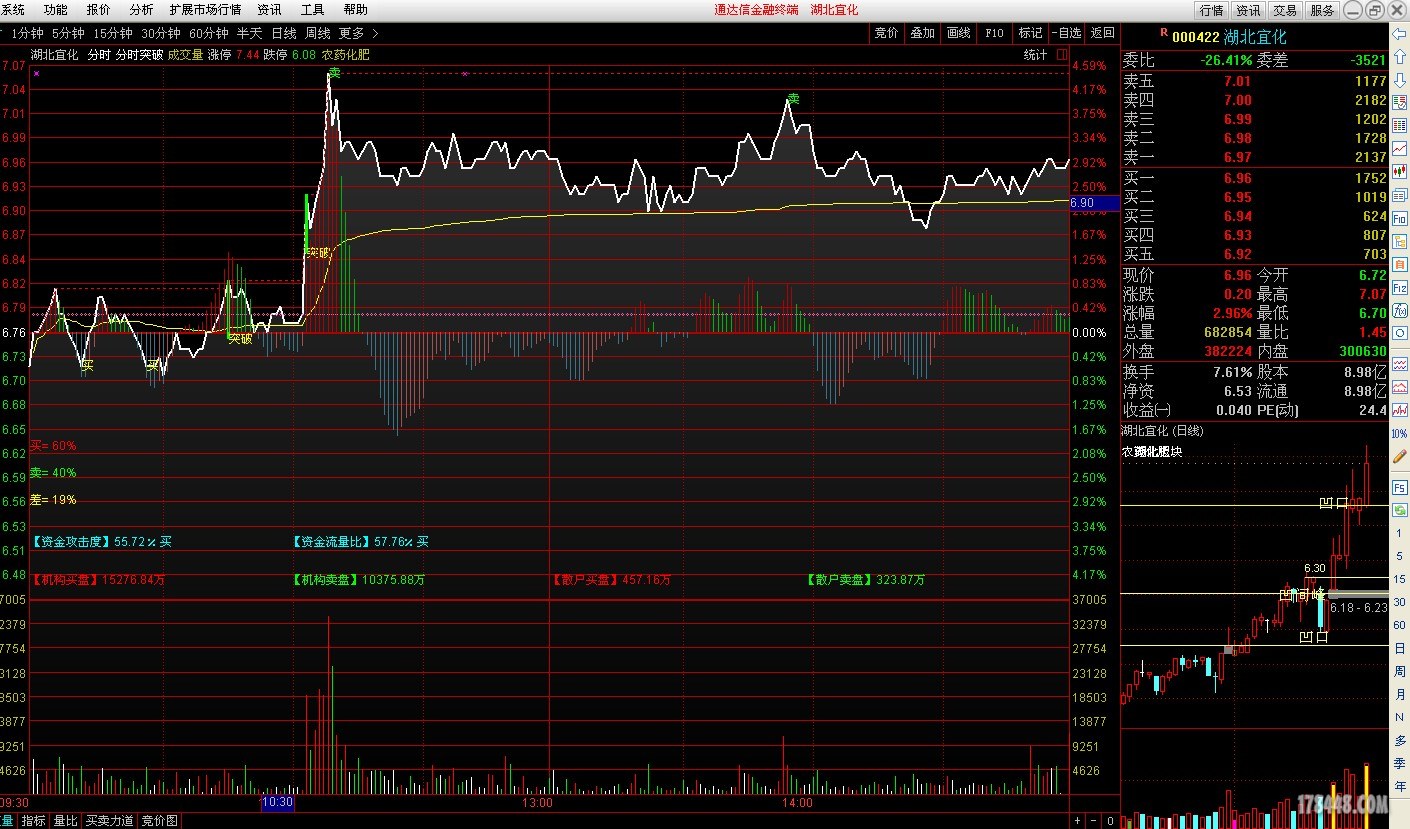1410x829 pixels.
Task: Open the 帮助 menu
Action: pos(355,10)
